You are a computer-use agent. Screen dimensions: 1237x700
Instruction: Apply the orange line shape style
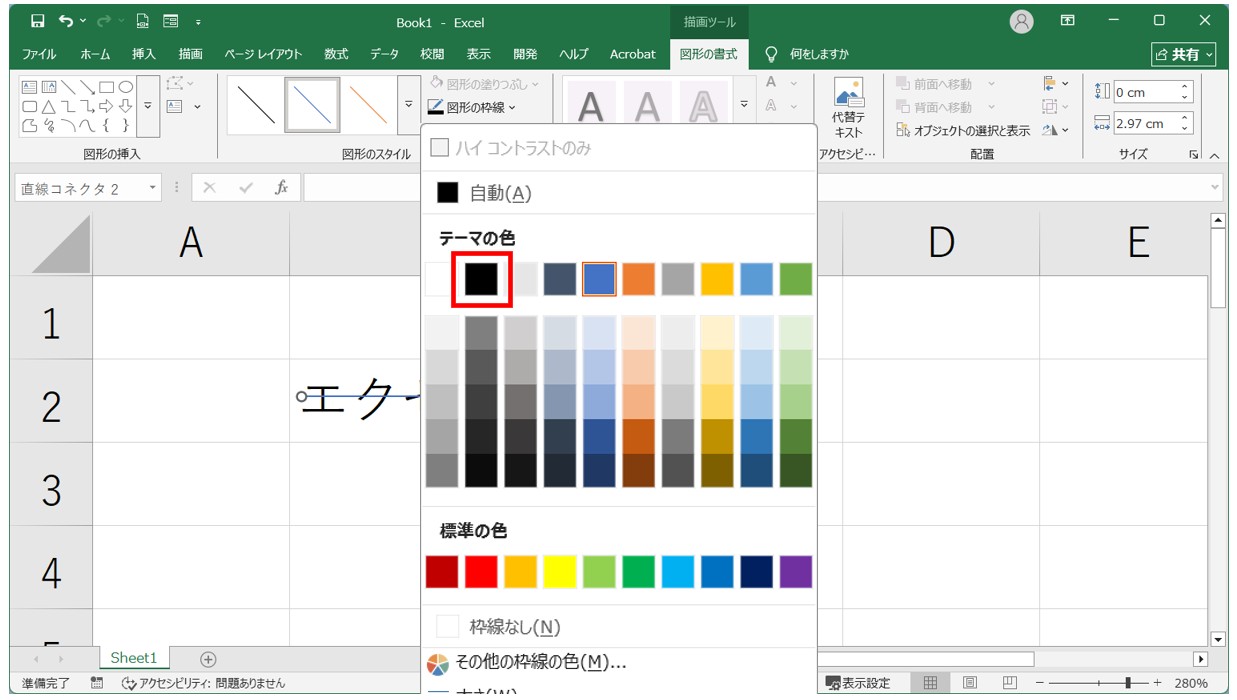click(368, 105)
